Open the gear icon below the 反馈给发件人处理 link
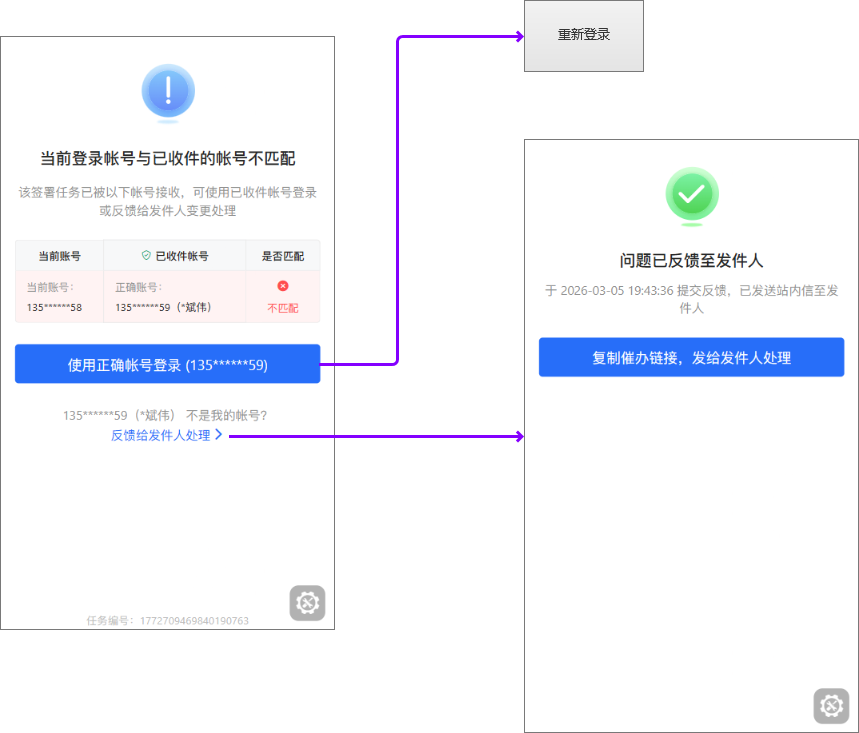This screenshot has width=859, height=733. [307, 603]
